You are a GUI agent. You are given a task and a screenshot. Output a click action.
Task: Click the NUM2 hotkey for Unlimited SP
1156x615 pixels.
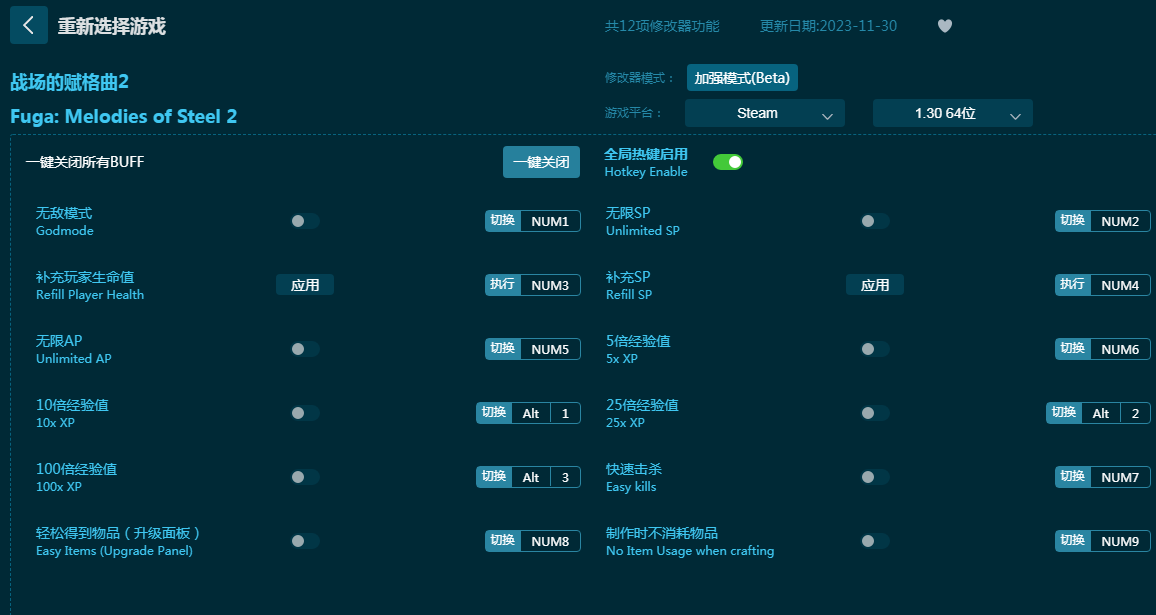(1120, 221)
